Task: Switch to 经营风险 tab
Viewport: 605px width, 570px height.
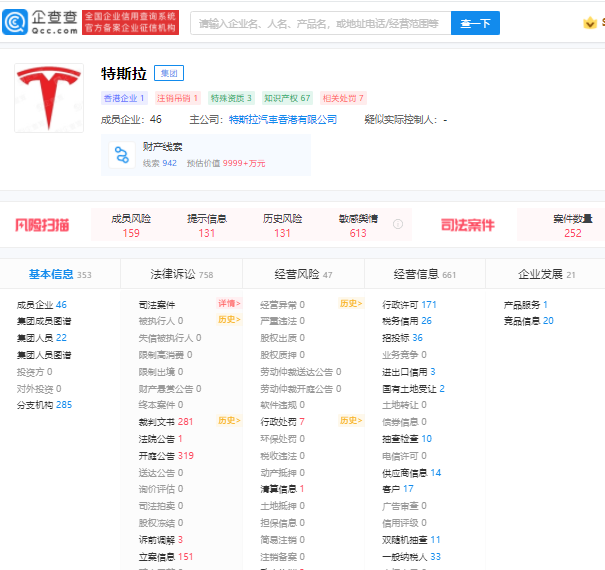Action: coord(303,274)
